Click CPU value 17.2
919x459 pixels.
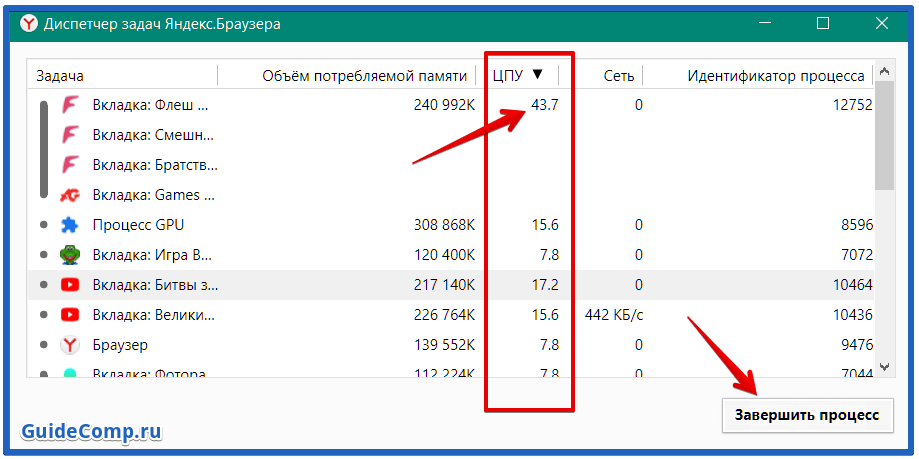point(544,285)
